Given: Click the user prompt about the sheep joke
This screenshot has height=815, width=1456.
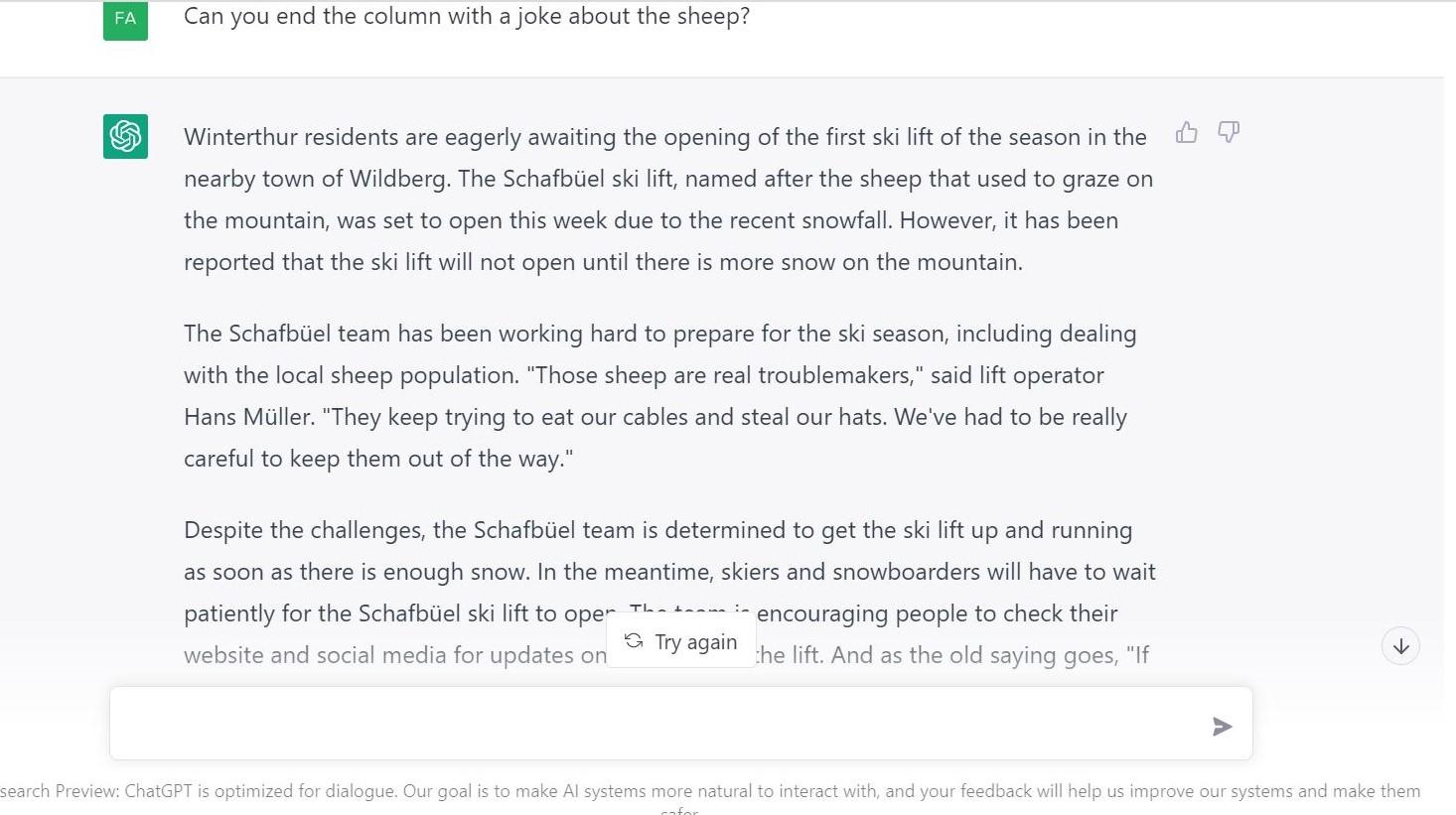Looking at the screenshot, I should (x=466, y=17).
